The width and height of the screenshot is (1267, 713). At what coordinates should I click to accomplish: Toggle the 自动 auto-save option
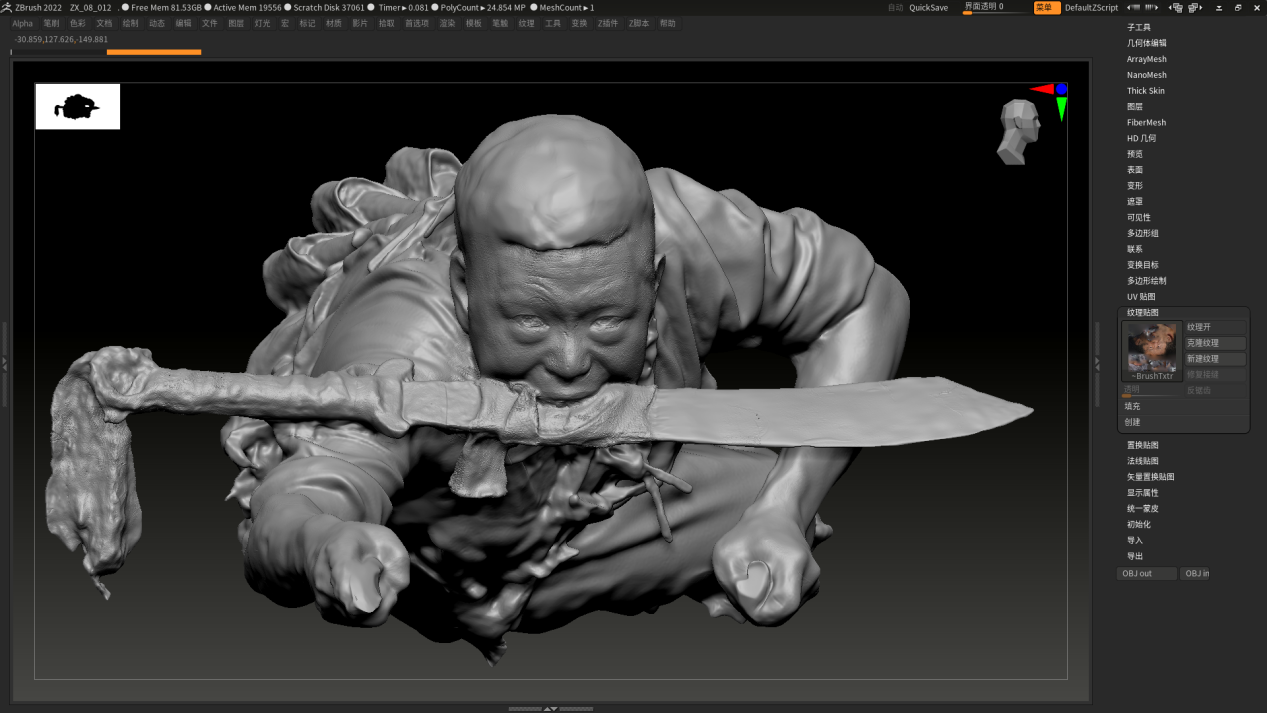(895, 7)
